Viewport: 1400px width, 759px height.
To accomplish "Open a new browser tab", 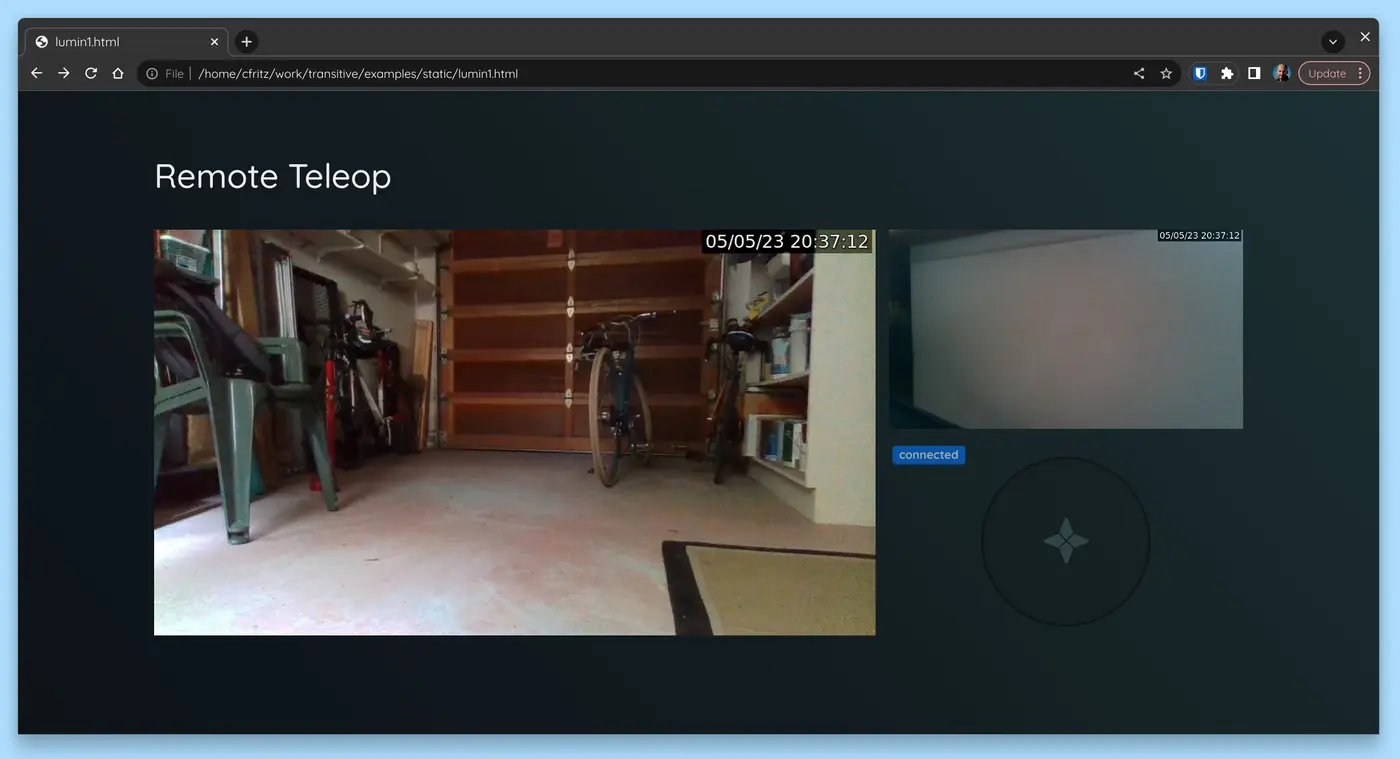I will (246, 41).
